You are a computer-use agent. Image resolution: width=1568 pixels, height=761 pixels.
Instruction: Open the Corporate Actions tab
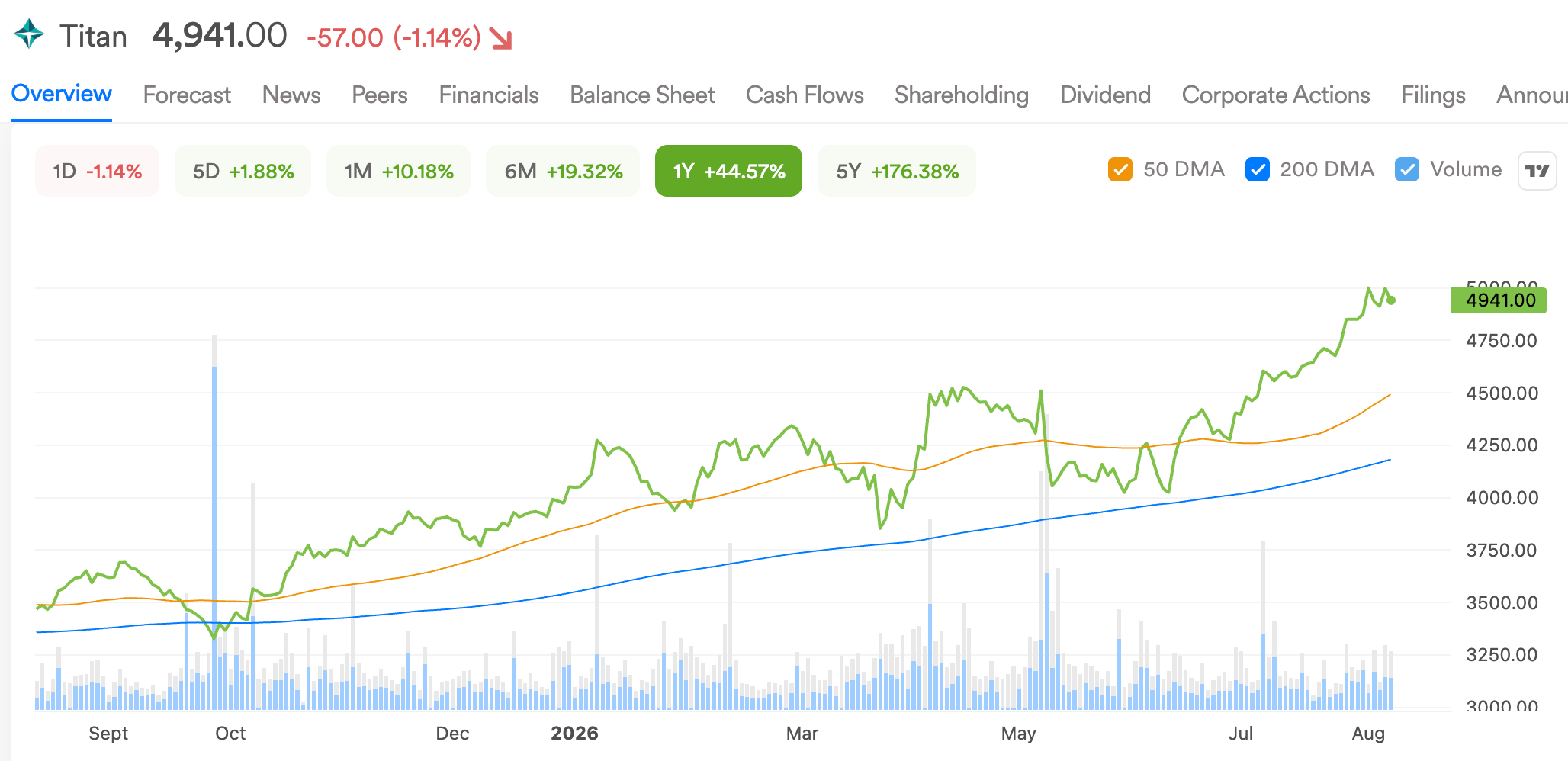pyautogui.click(x=1276, y=95)
